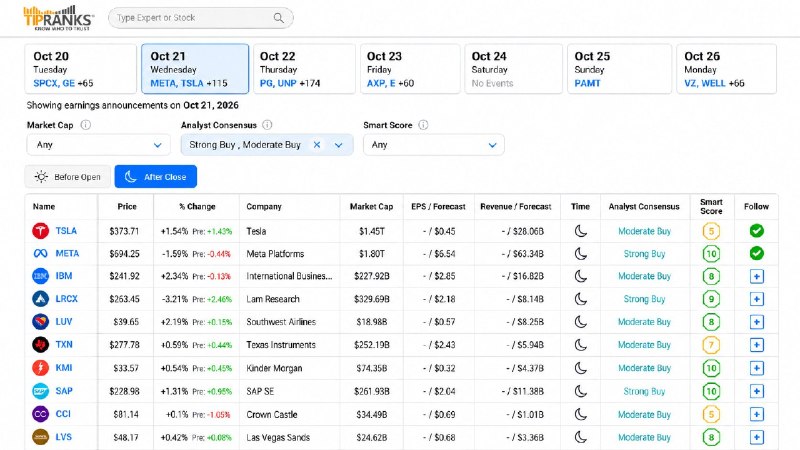Click the TipRanks logo
The height and width of the screenshot is (450, 800).
[x=58, y=18]
